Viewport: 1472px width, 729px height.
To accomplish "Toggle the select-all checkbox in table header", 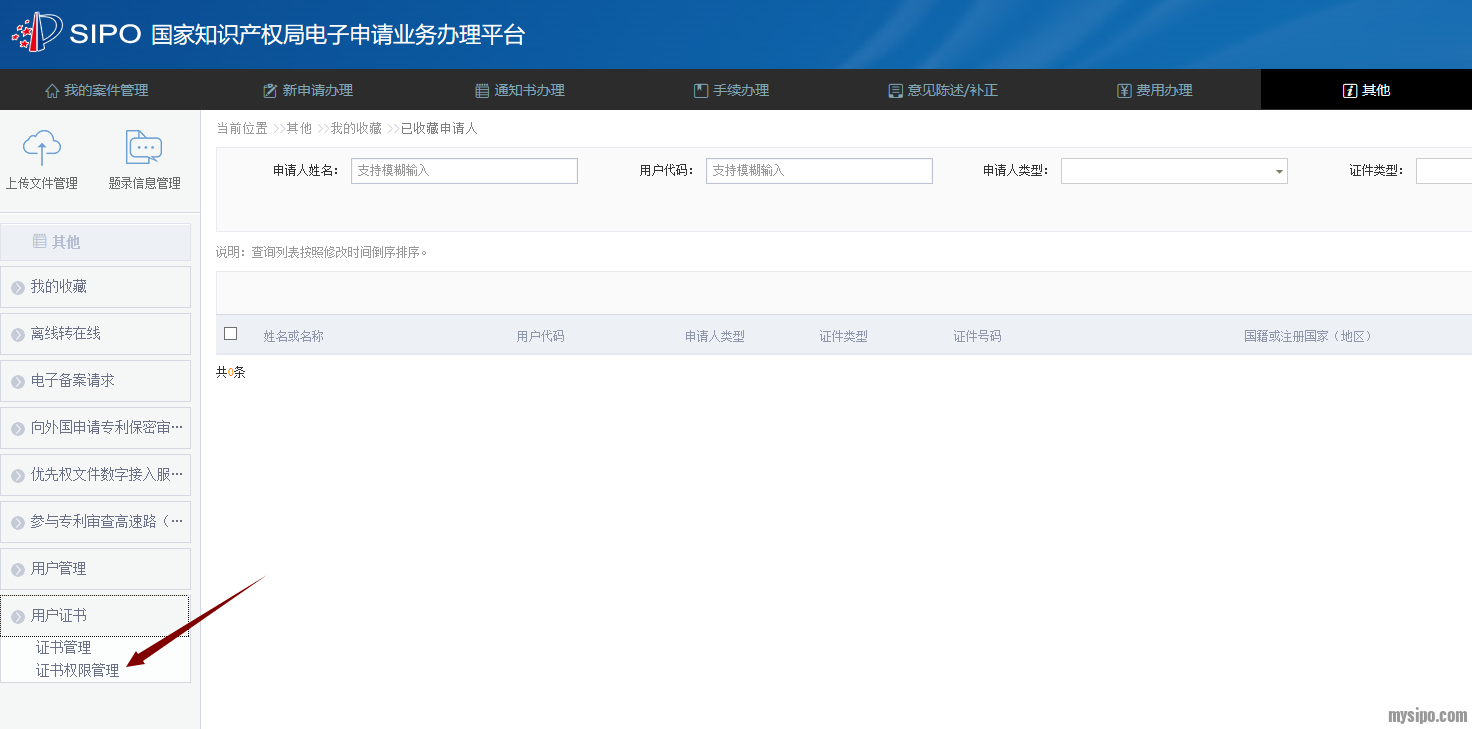I will point(231,334).
